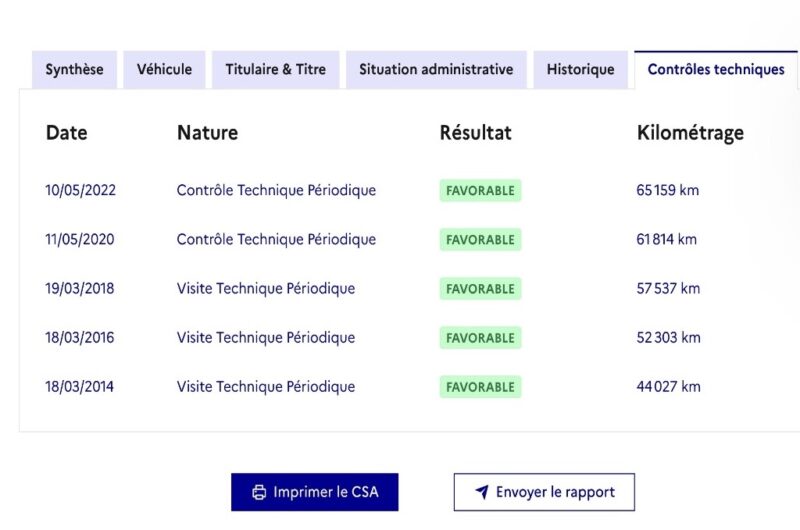The height and width of the screenshot is (530, 800).
Task: Click Envoyer le rapport button
Action: [544, 492]
